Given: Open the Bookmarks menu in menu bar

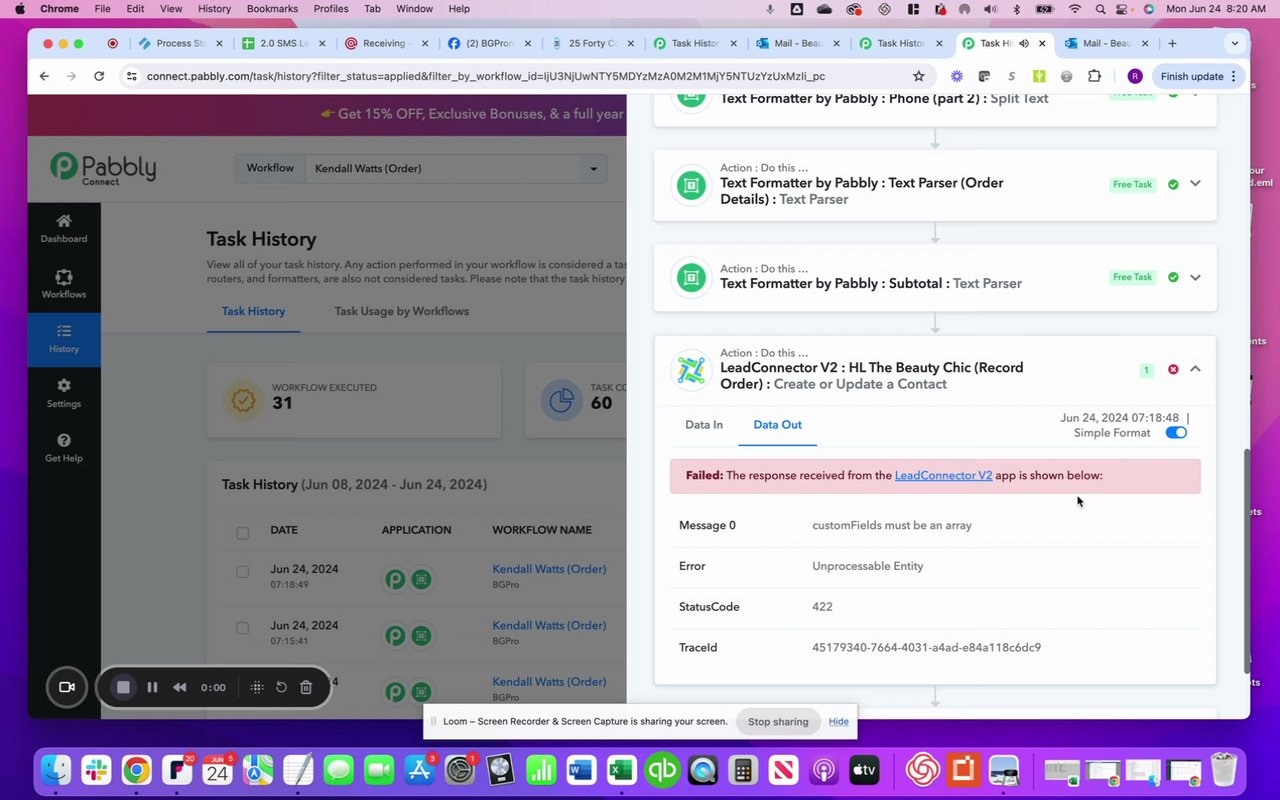Looking at the screenshot, I should coord(272,9).
